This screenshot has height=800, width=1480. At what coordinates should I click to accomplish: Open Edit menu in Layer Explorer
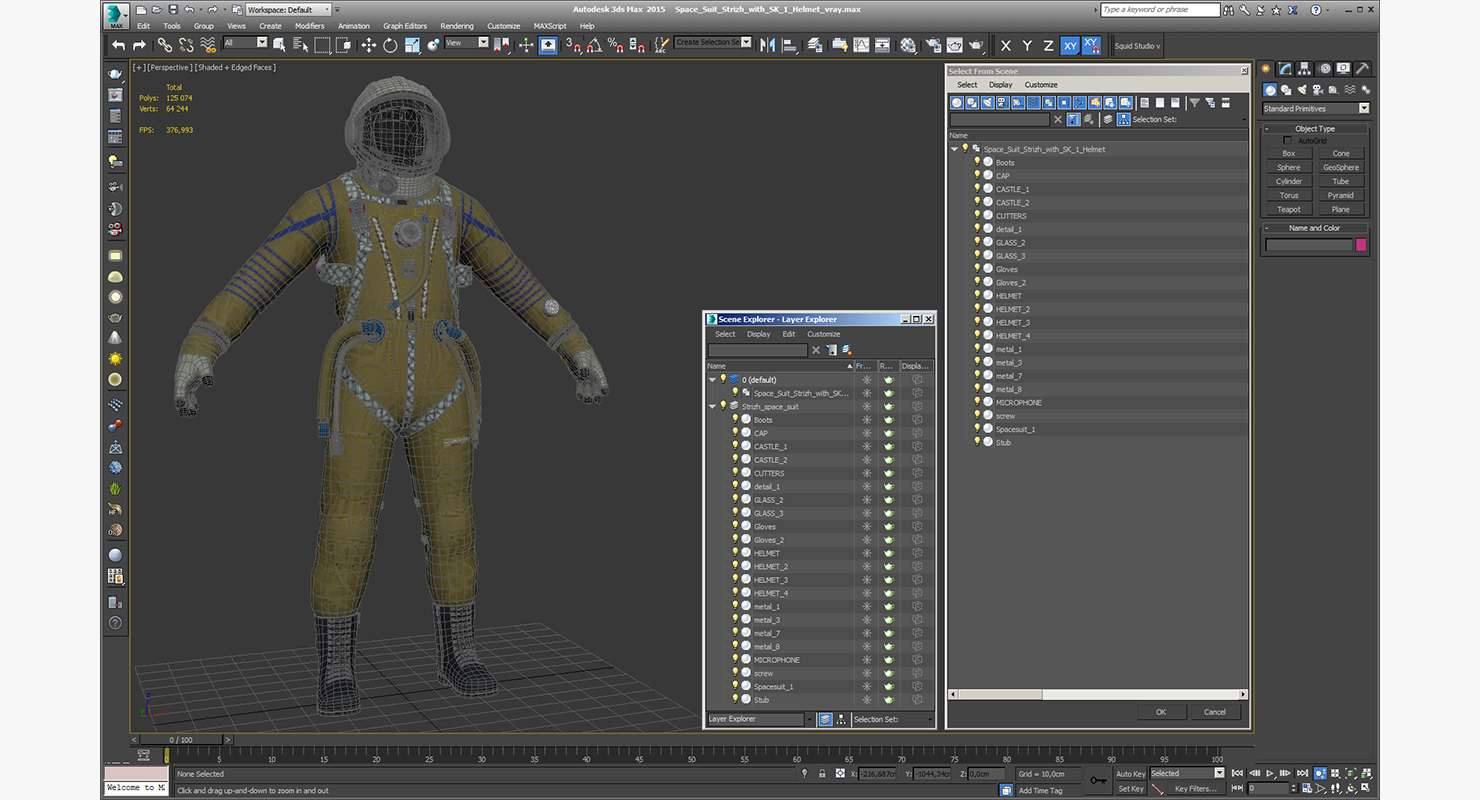click(789, 334)
